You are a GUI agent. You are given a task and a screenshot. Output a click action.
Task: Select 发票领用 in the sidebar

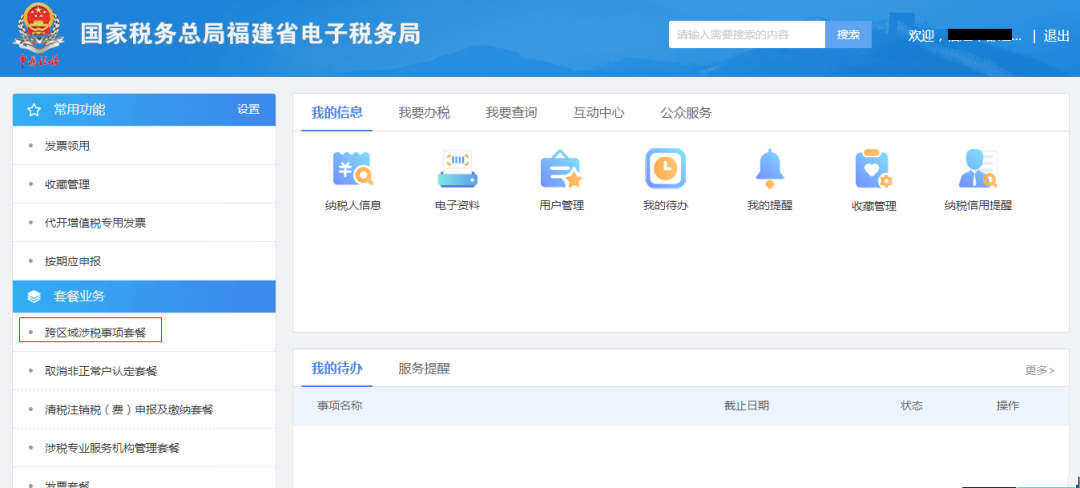pyautogui.click(x=67, y=146)
